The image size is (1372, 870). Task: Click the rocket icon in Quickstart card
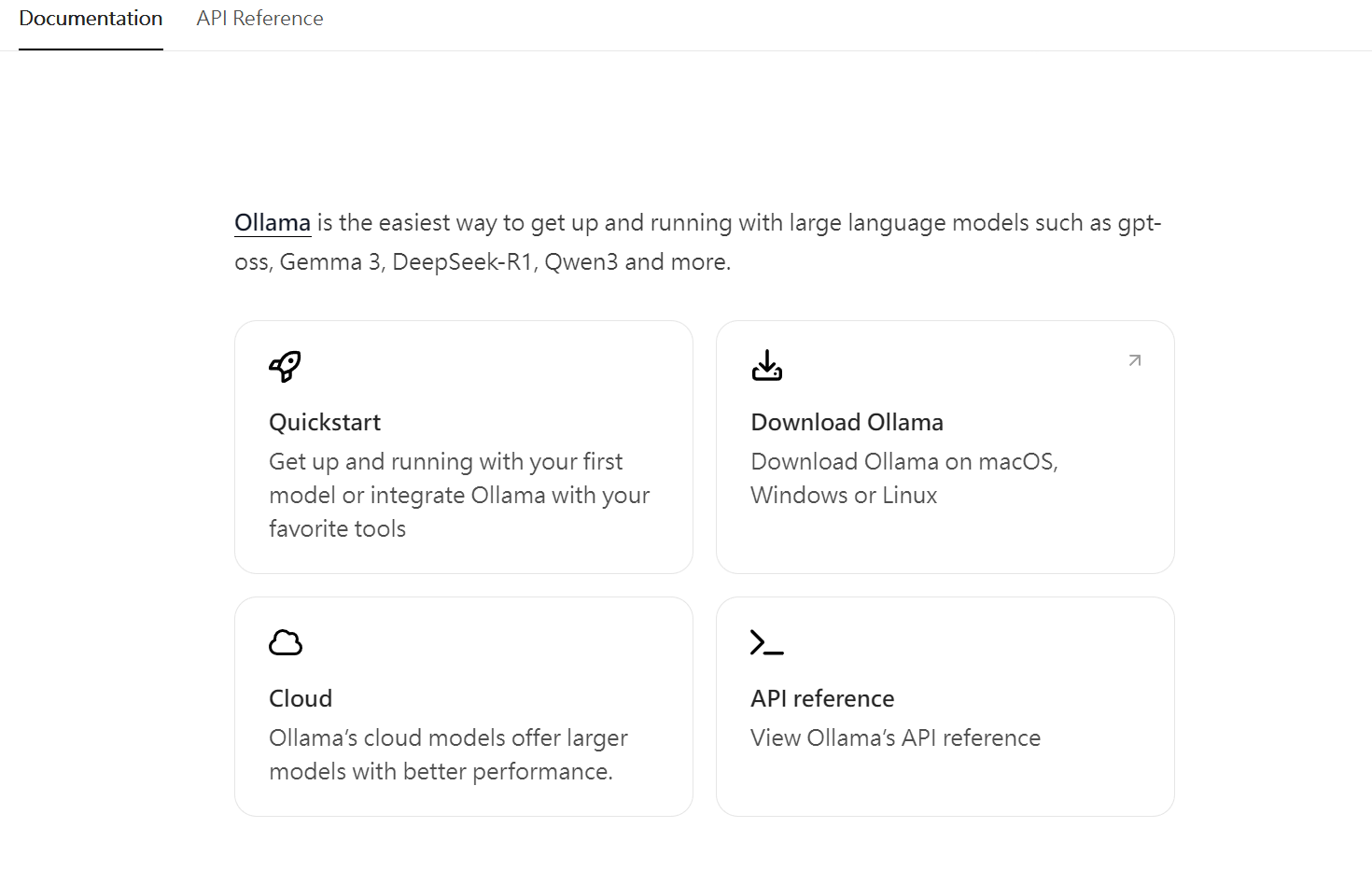tap(286, 366)
